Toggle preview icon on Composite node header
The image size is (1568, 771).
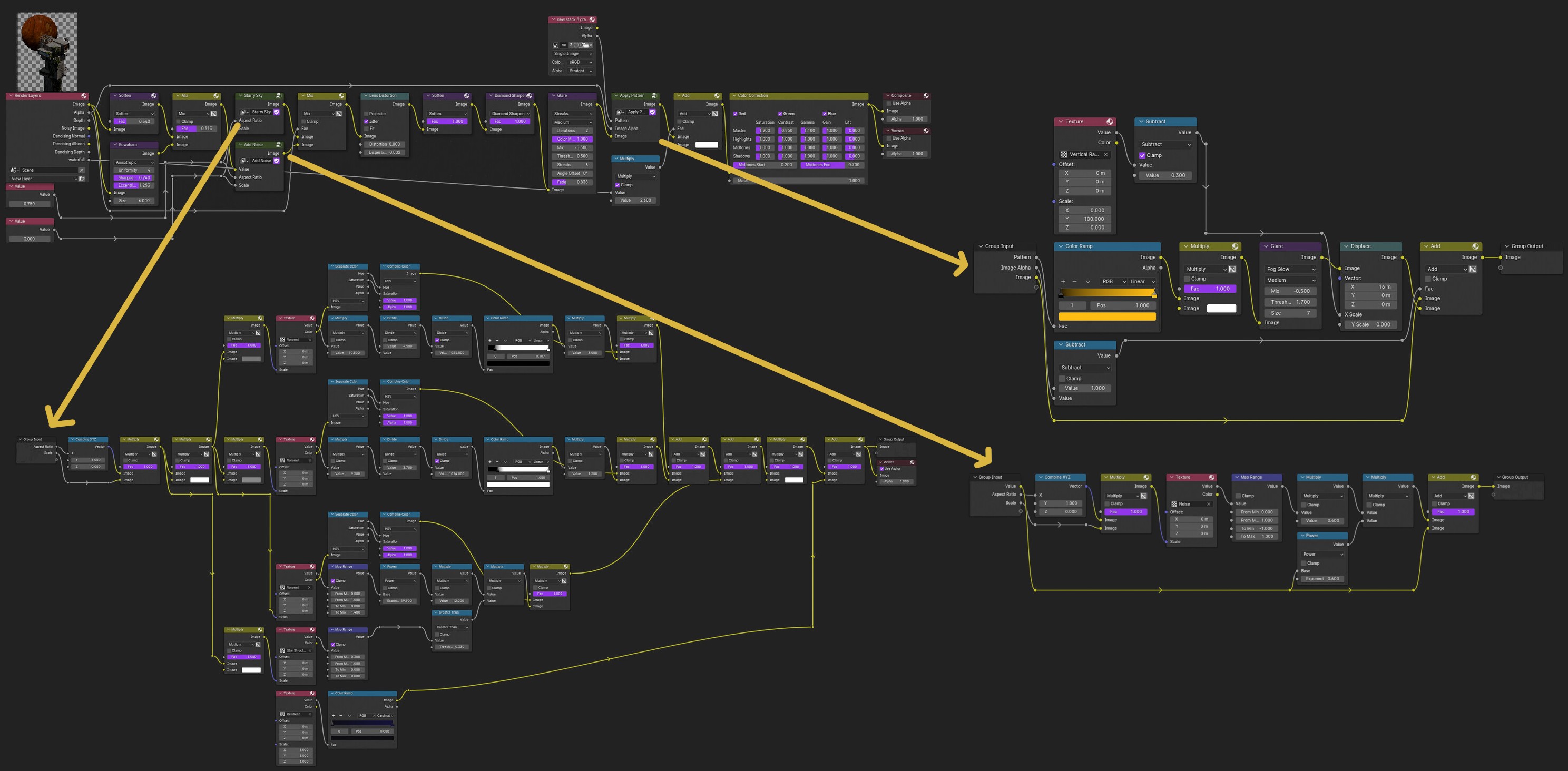(926, 96)
